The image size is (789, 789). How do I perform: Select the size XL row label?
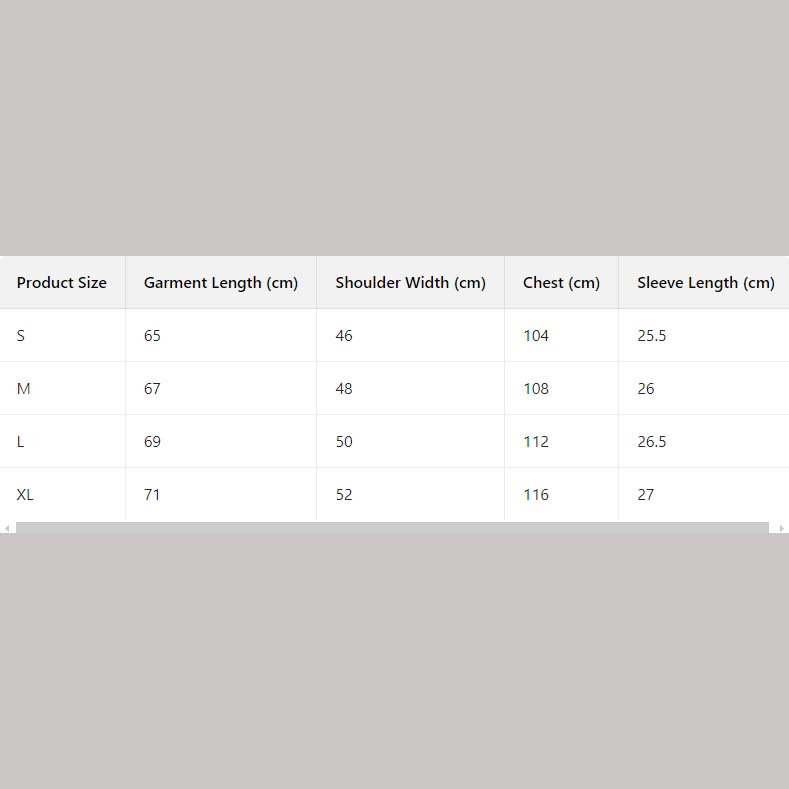[x=25, y=495]
